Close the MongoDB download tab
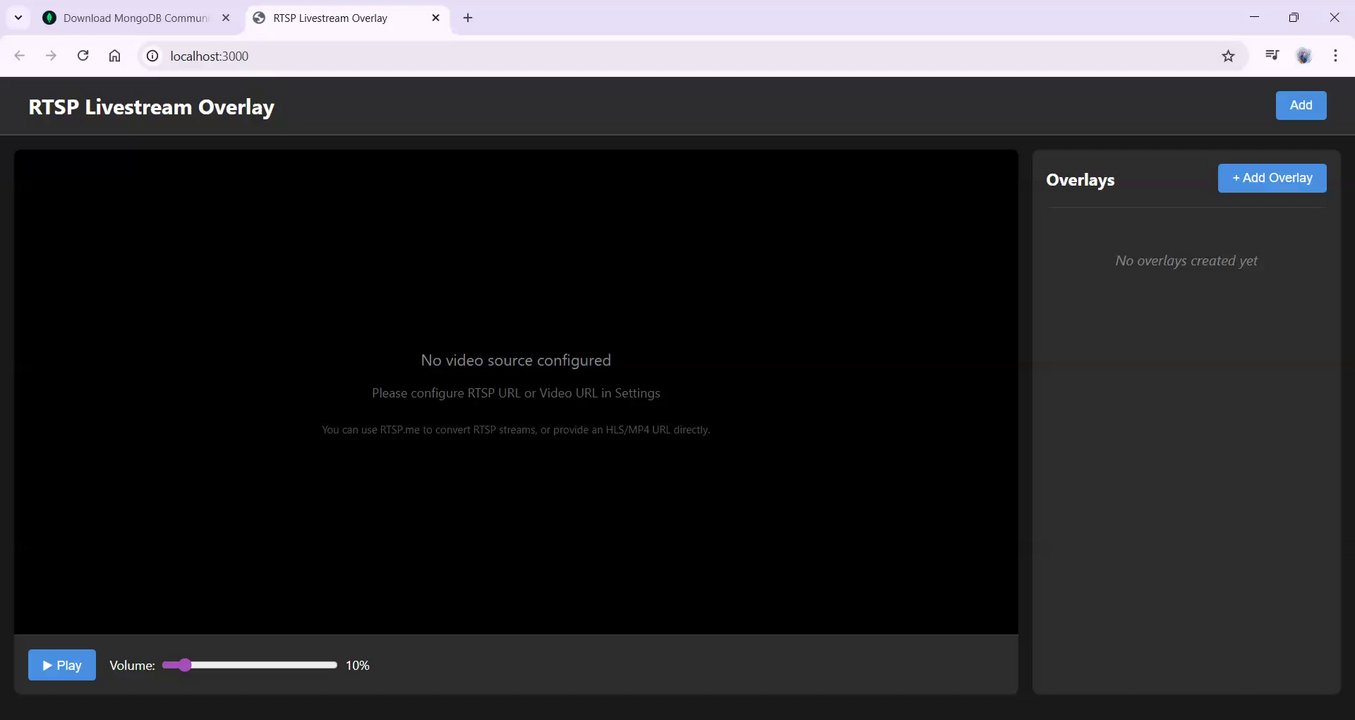1355x720 pixels. [x=225, y=18]
